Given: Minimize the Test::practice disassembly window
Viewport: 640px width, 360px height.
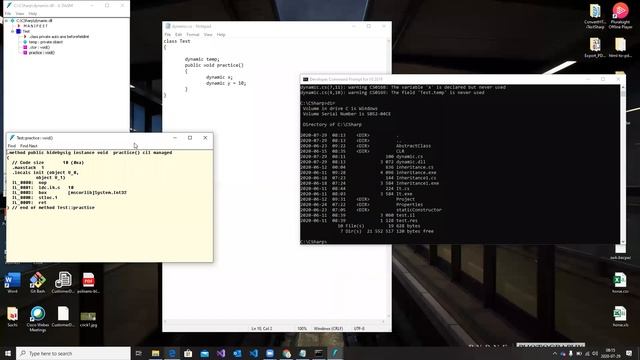Looking at the screenshot, I should point(175,138).
